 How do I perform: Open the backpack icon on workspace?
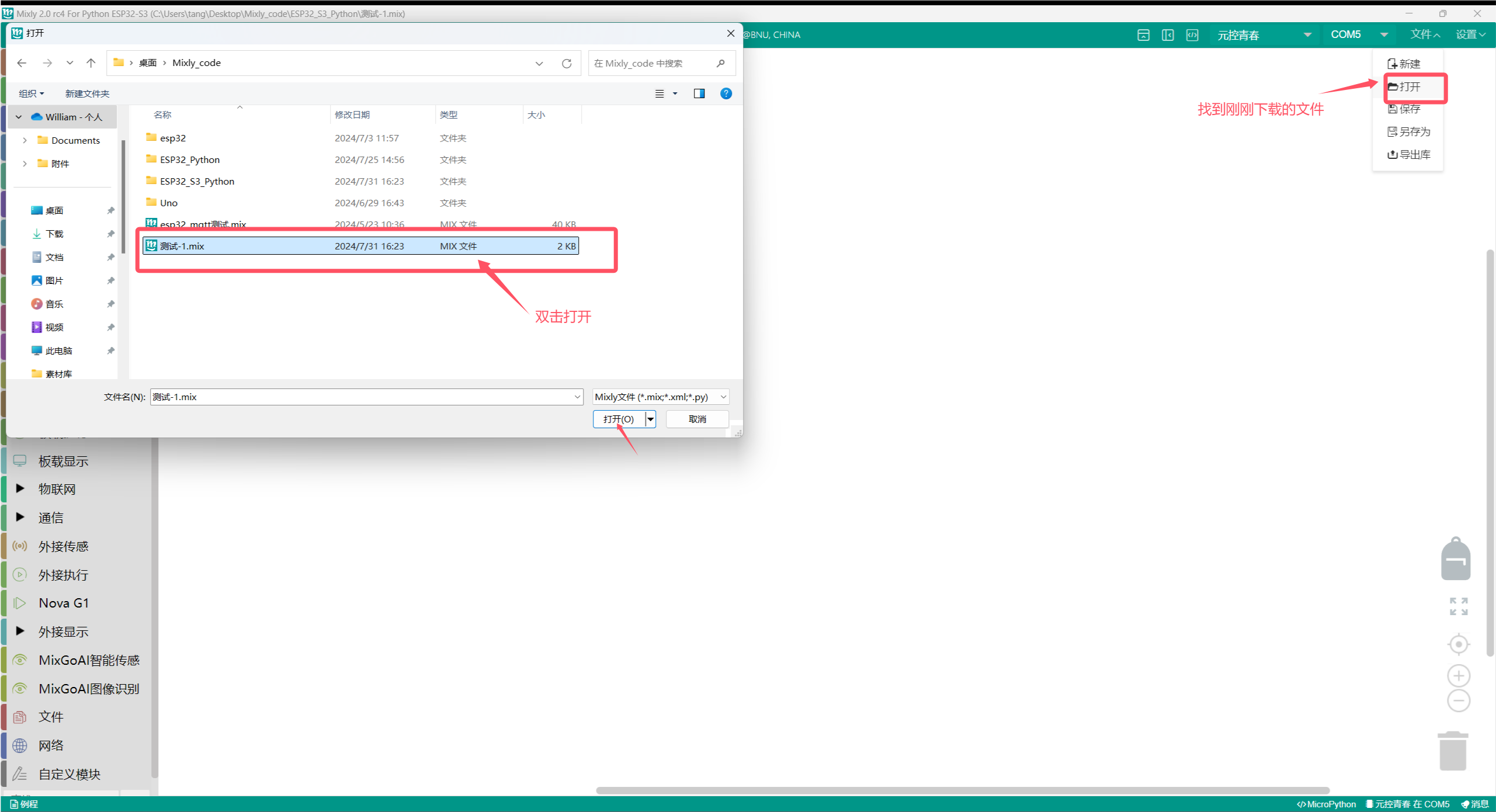pos(1455,559)
